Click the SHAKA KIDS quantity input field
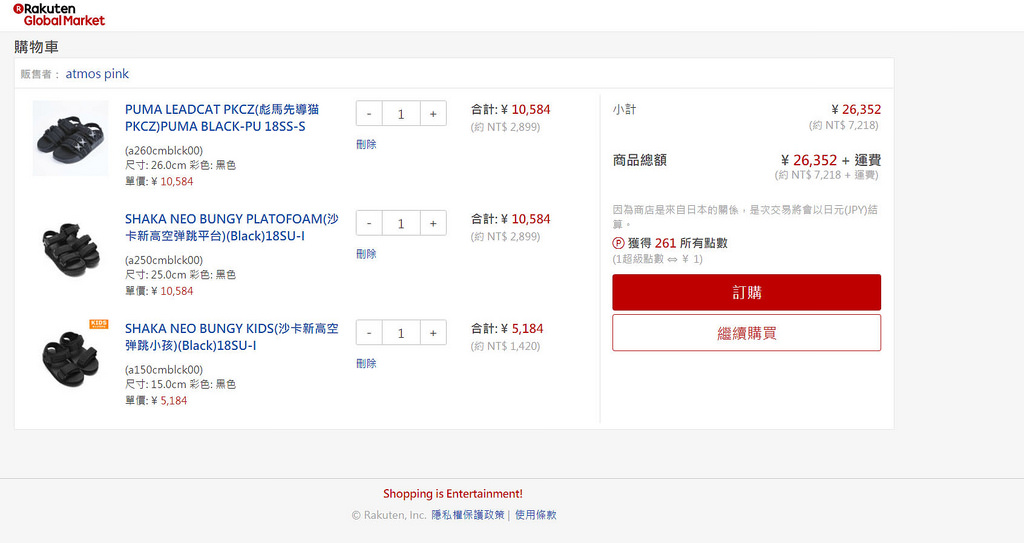Screen dimensions: 1024x543 pos(401,333)
